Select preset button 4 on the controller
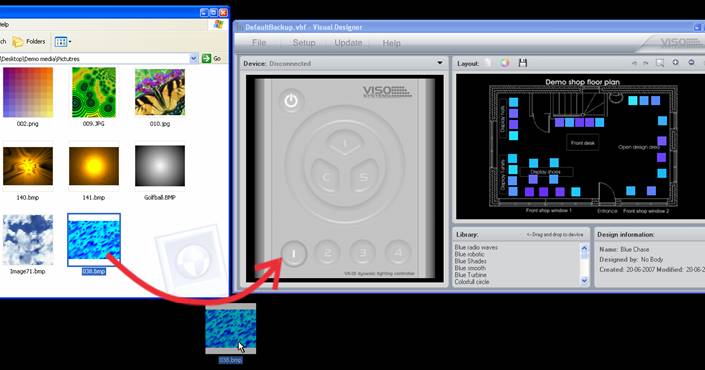The width and height of the screenshot is (705, 370). (398, 253)
